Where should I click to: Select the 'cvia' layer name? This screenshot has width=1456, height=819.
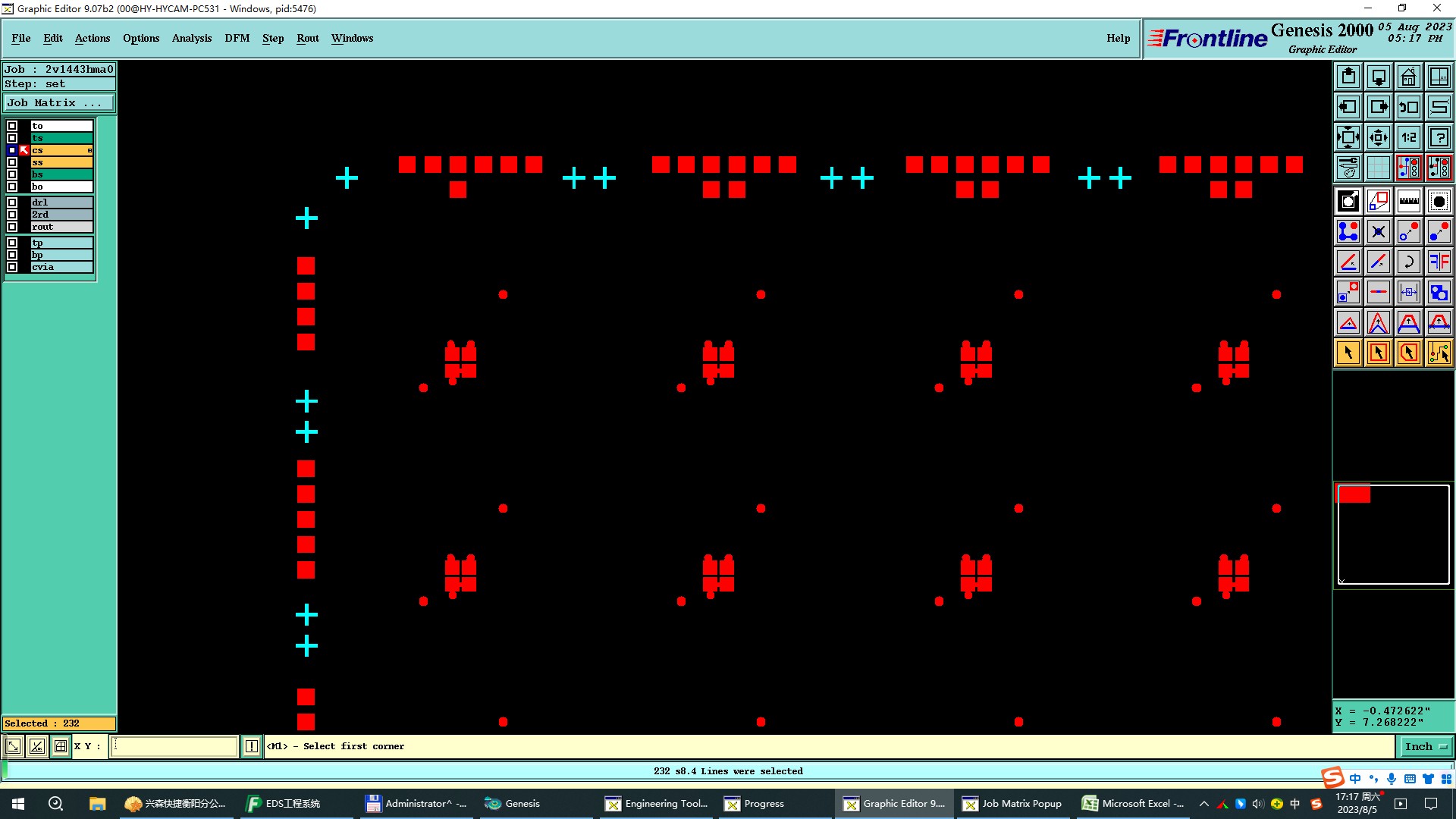click(61, 267)
